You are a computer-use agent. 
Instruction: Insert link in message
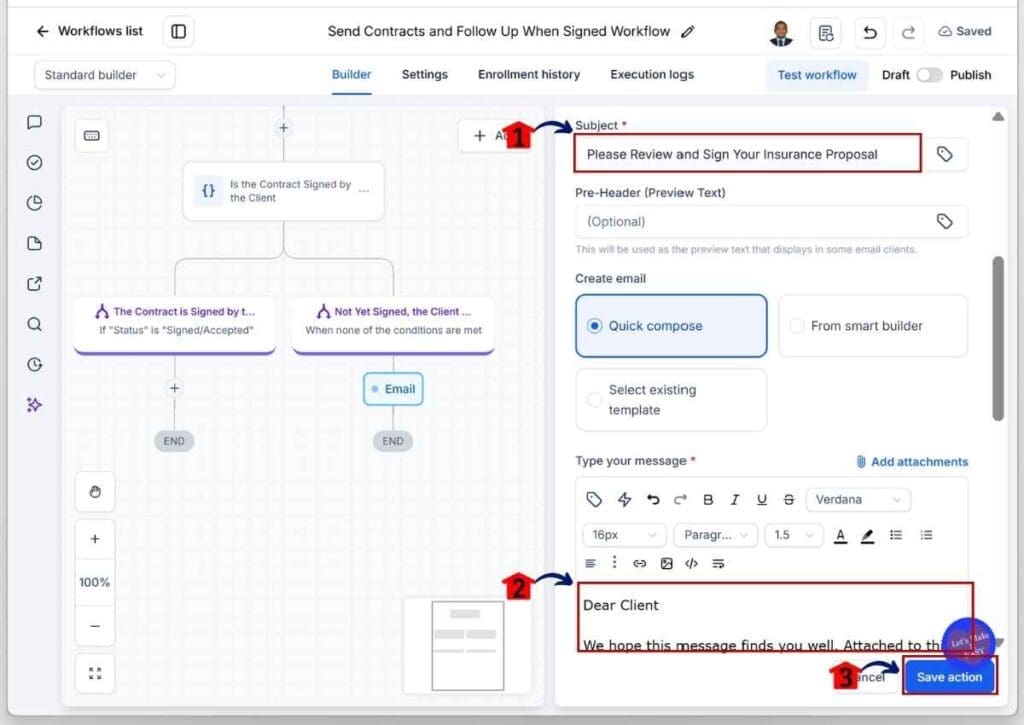point(639,564)
